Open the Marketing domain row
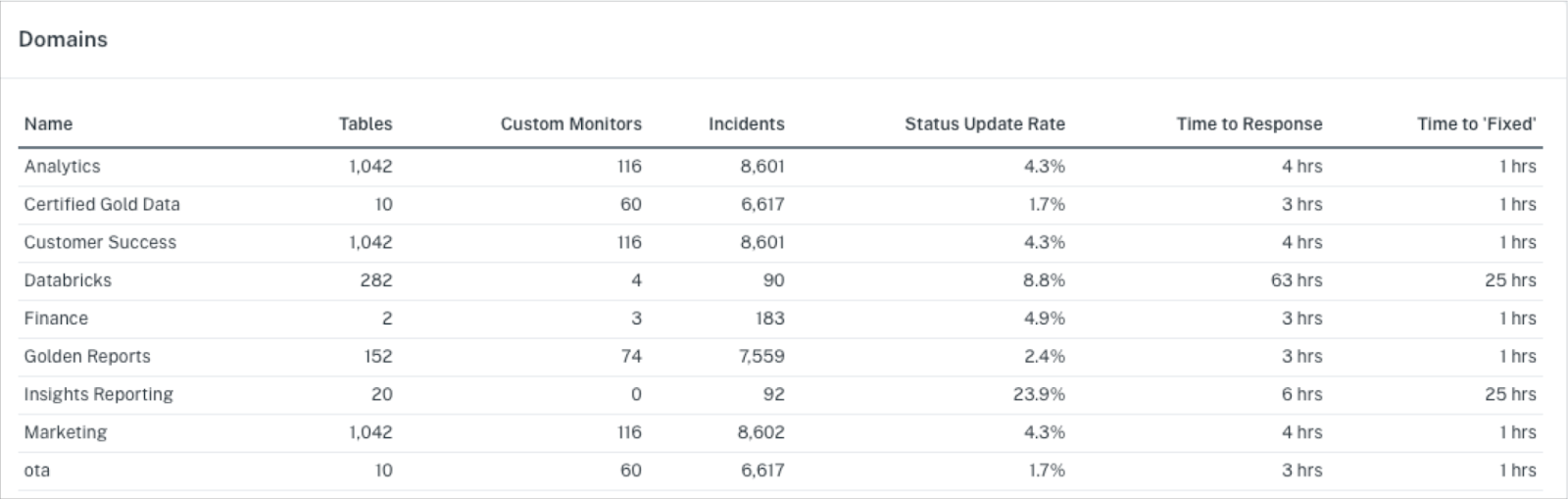Viewport: 1568px width, 499px height. [x=66, y=432]
